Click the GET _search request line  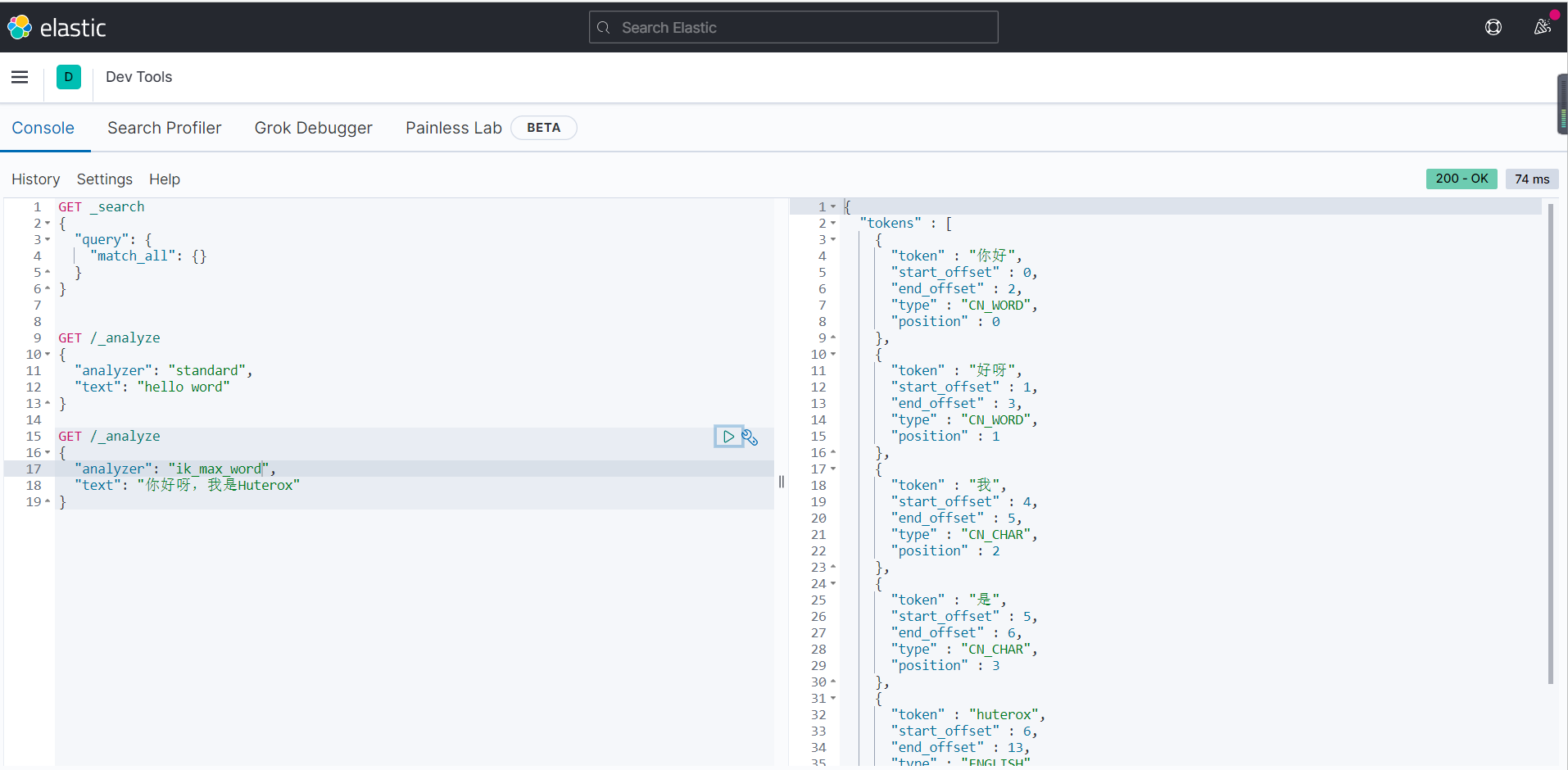(x=102, y=207)
